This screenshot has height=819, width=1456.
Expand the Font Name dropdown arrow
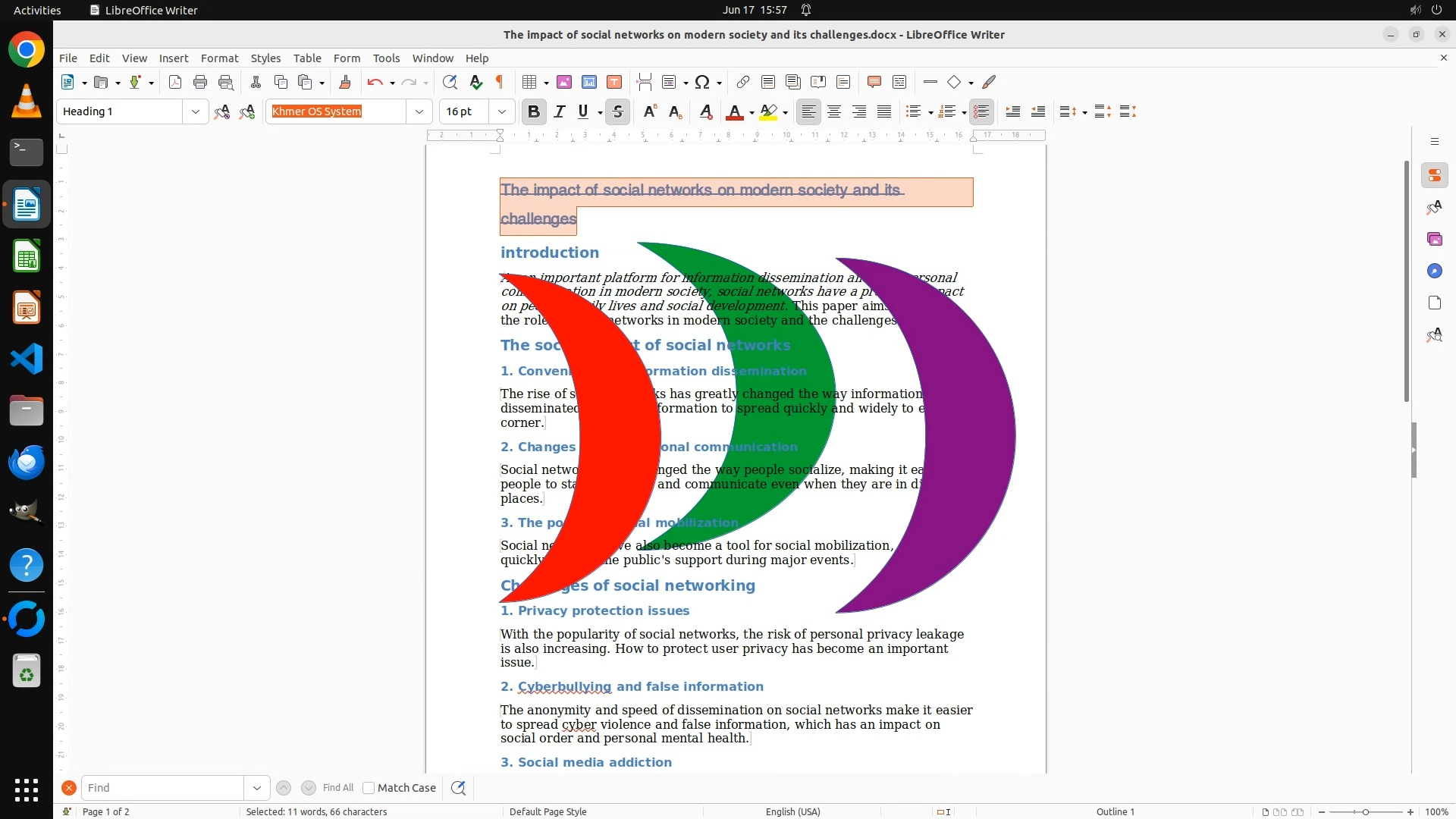[419, 111]
